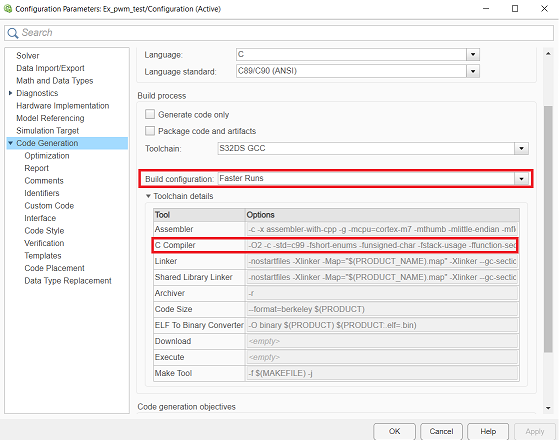Open the Language dropdown
The width and height of the screenshot is (559, 440).
473,55
